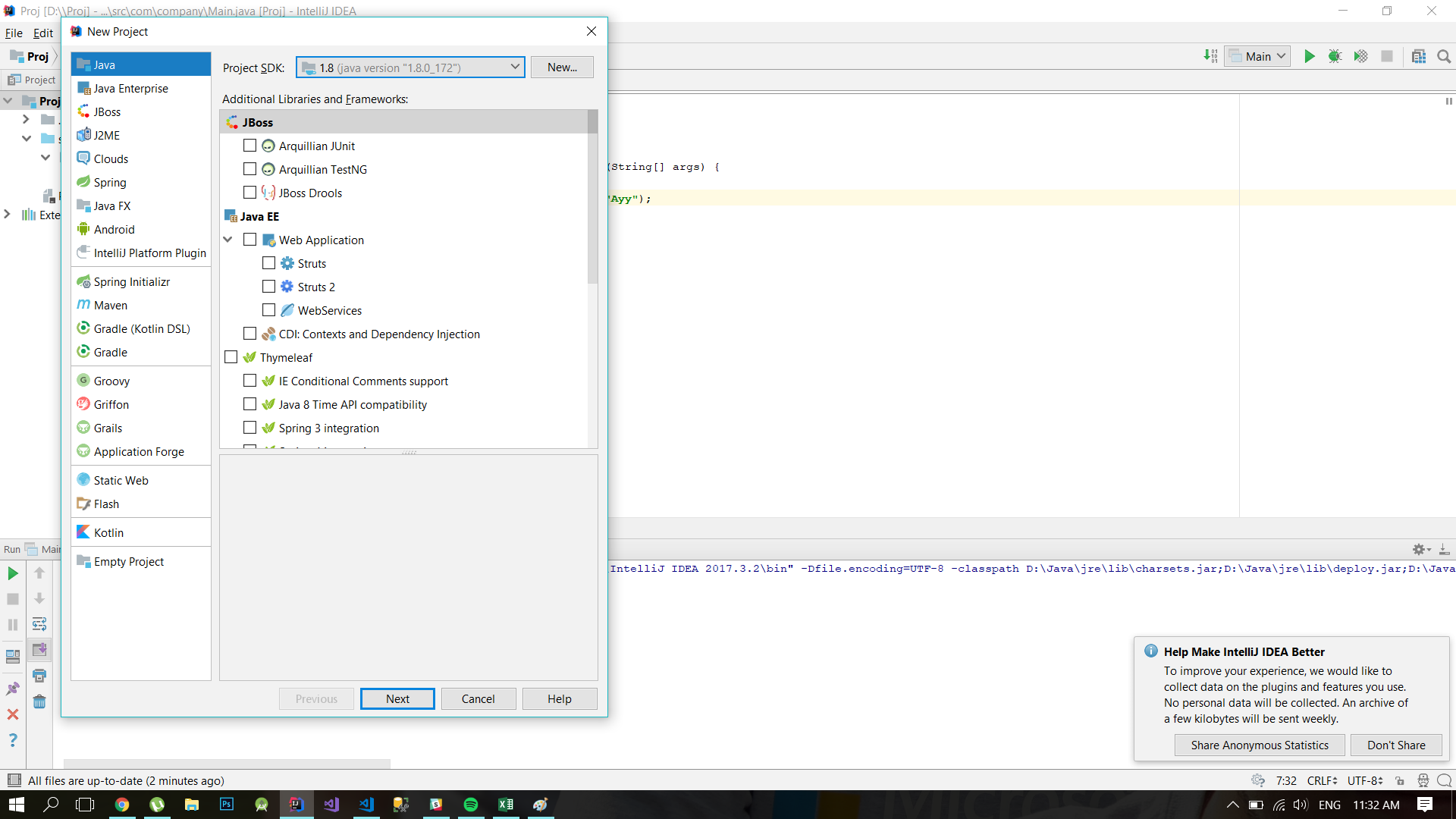
Task: Select Android project type
Action: click(141, 229)
